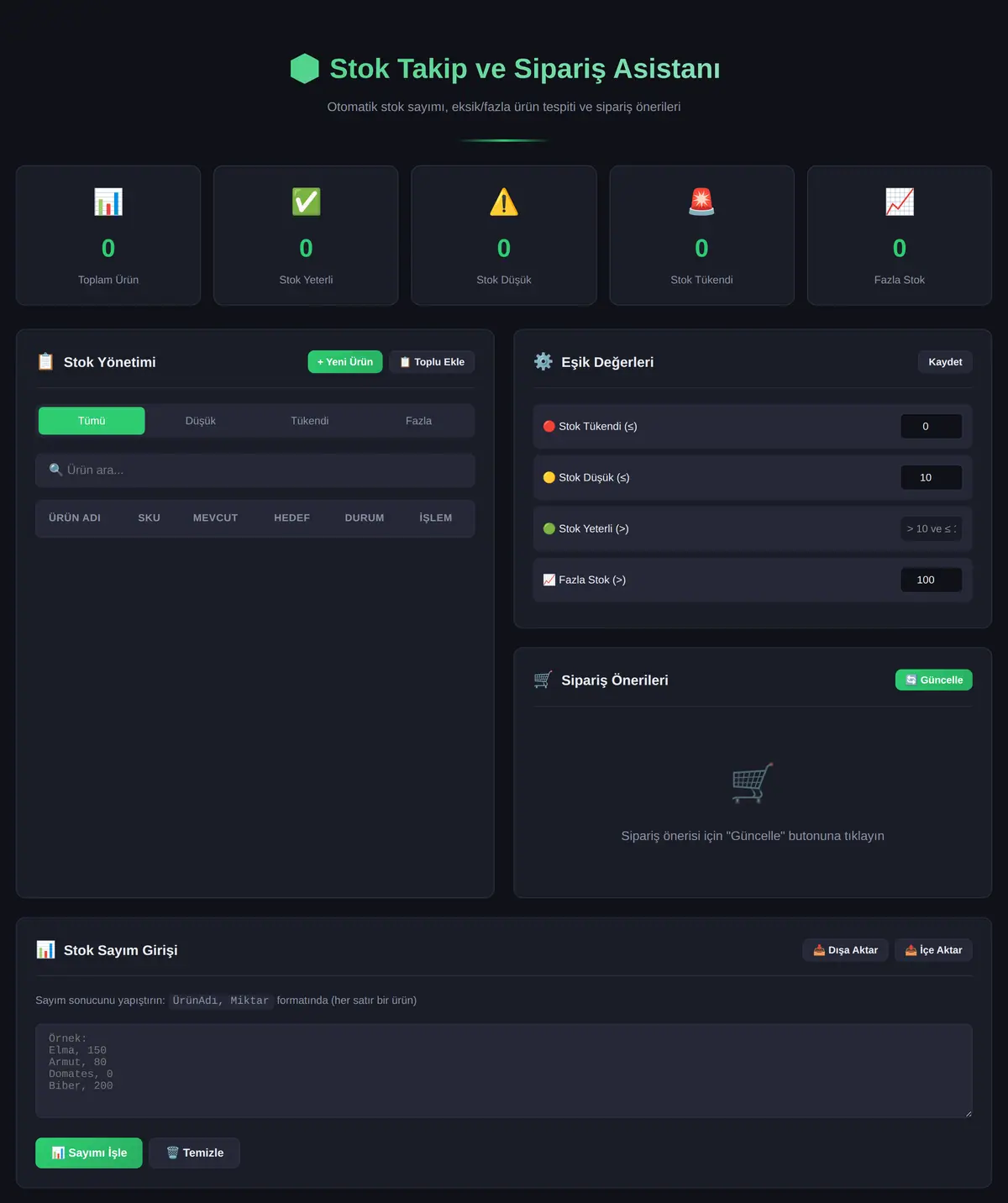
Task: Click the red circle icon beside Stok Tükendi (≤)
Action: (549, 427)
